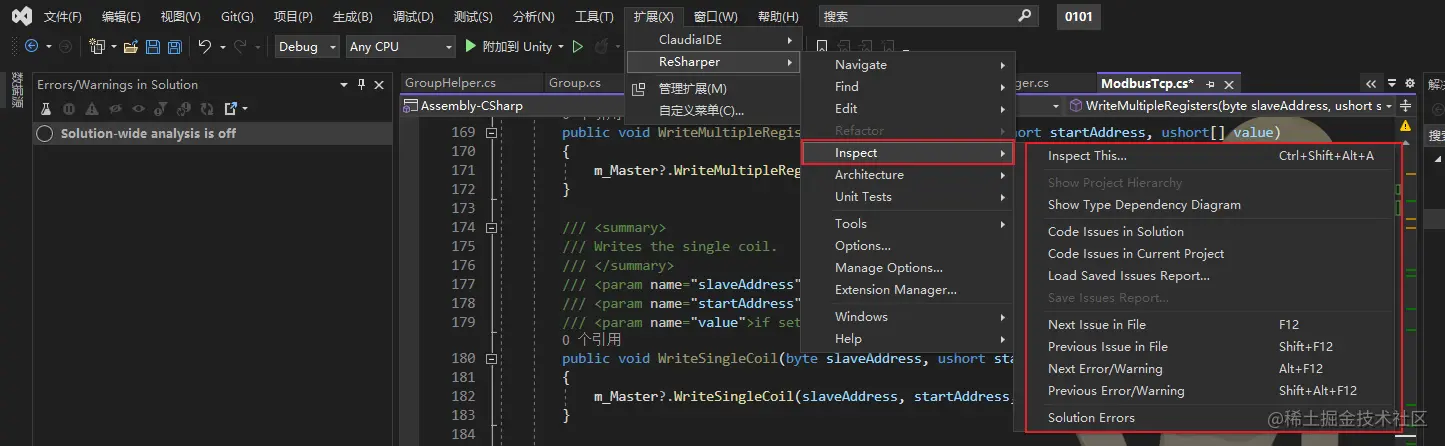Click the 0101 button beside the search box
1445x446 pixels.
point(1078,17)
